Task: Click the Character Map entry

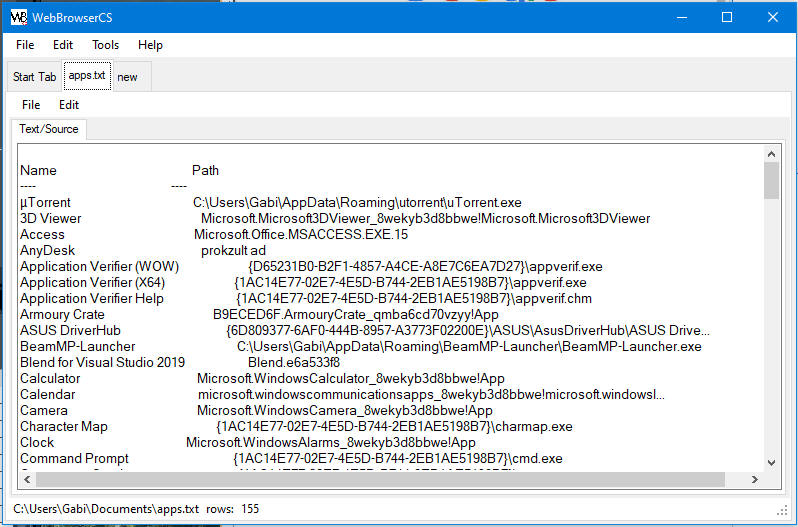Action: 64,427
